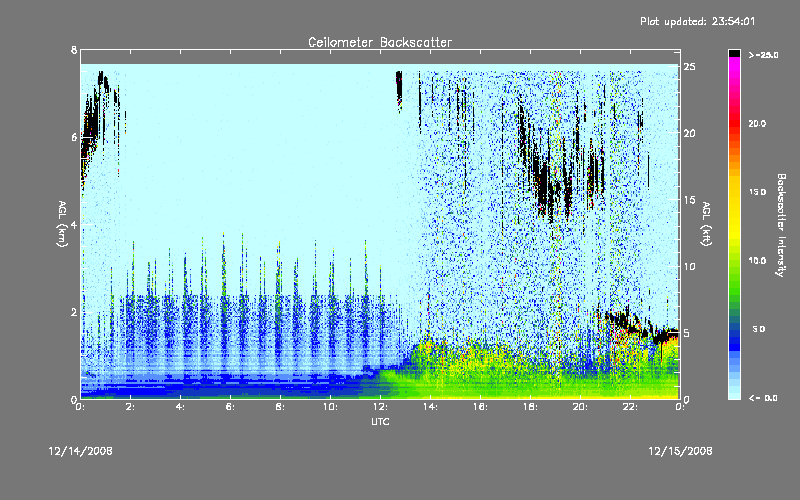This screenshot has width=800, height=500.
Task: Click the '10:' hour tick on x-axis
Action: [x=331, y=407]
